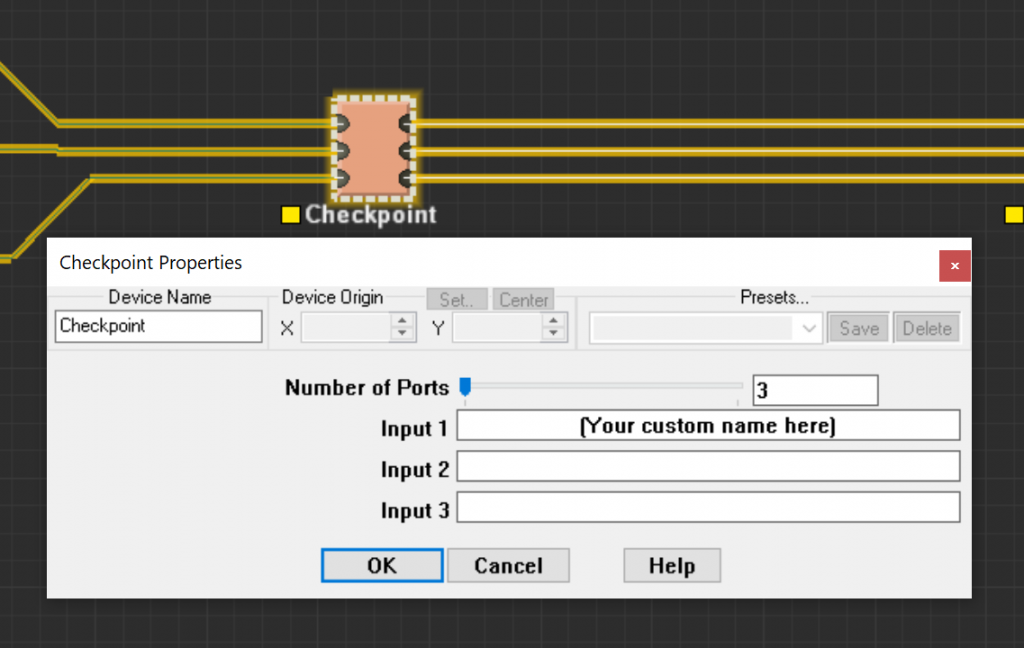Click the Input 1 custom name field
1024x648 pixels.
[x=707, y=425]
